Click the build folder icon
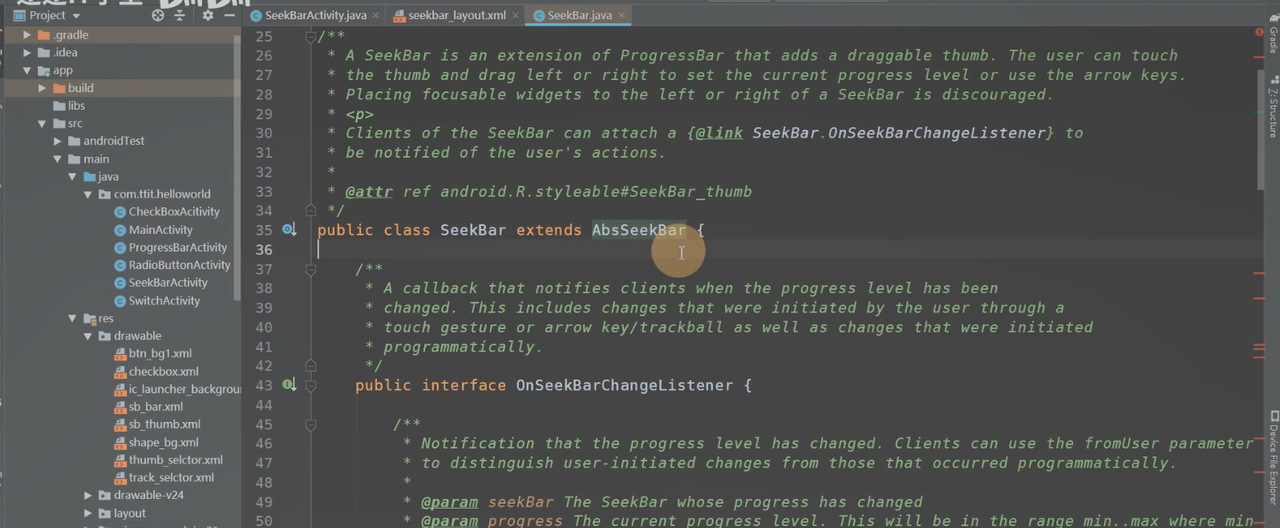Viewport: 1280px width, 528px height. pos(58,88)
